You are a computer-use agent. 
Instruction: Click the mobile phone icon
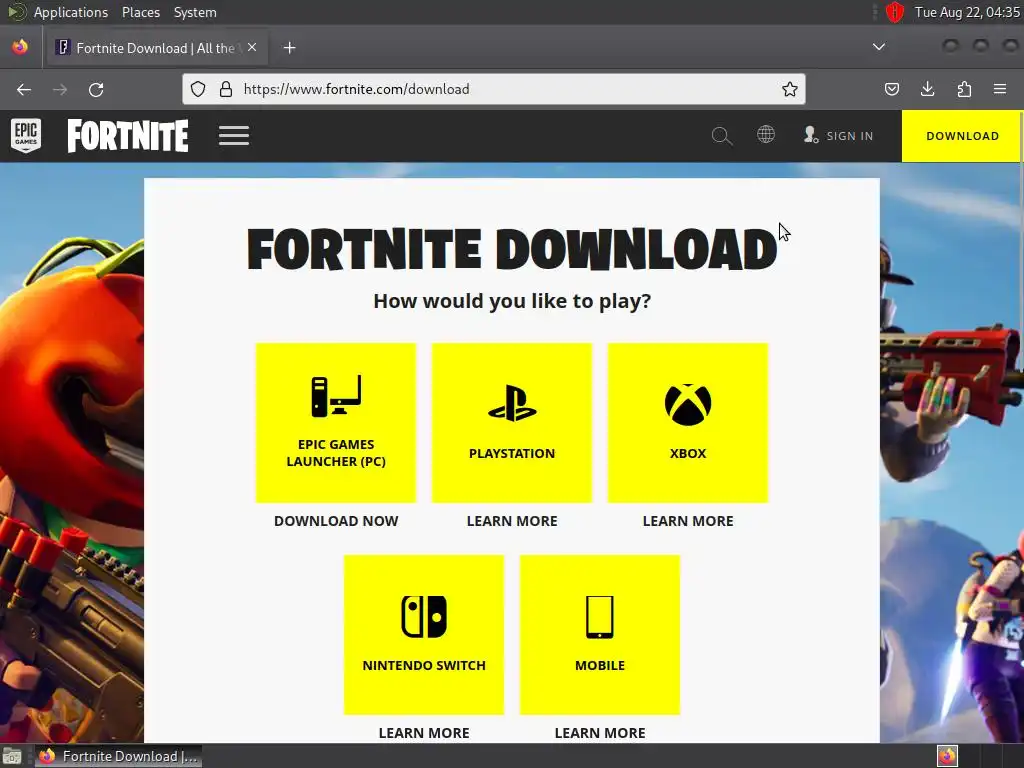tap(600, 616)
